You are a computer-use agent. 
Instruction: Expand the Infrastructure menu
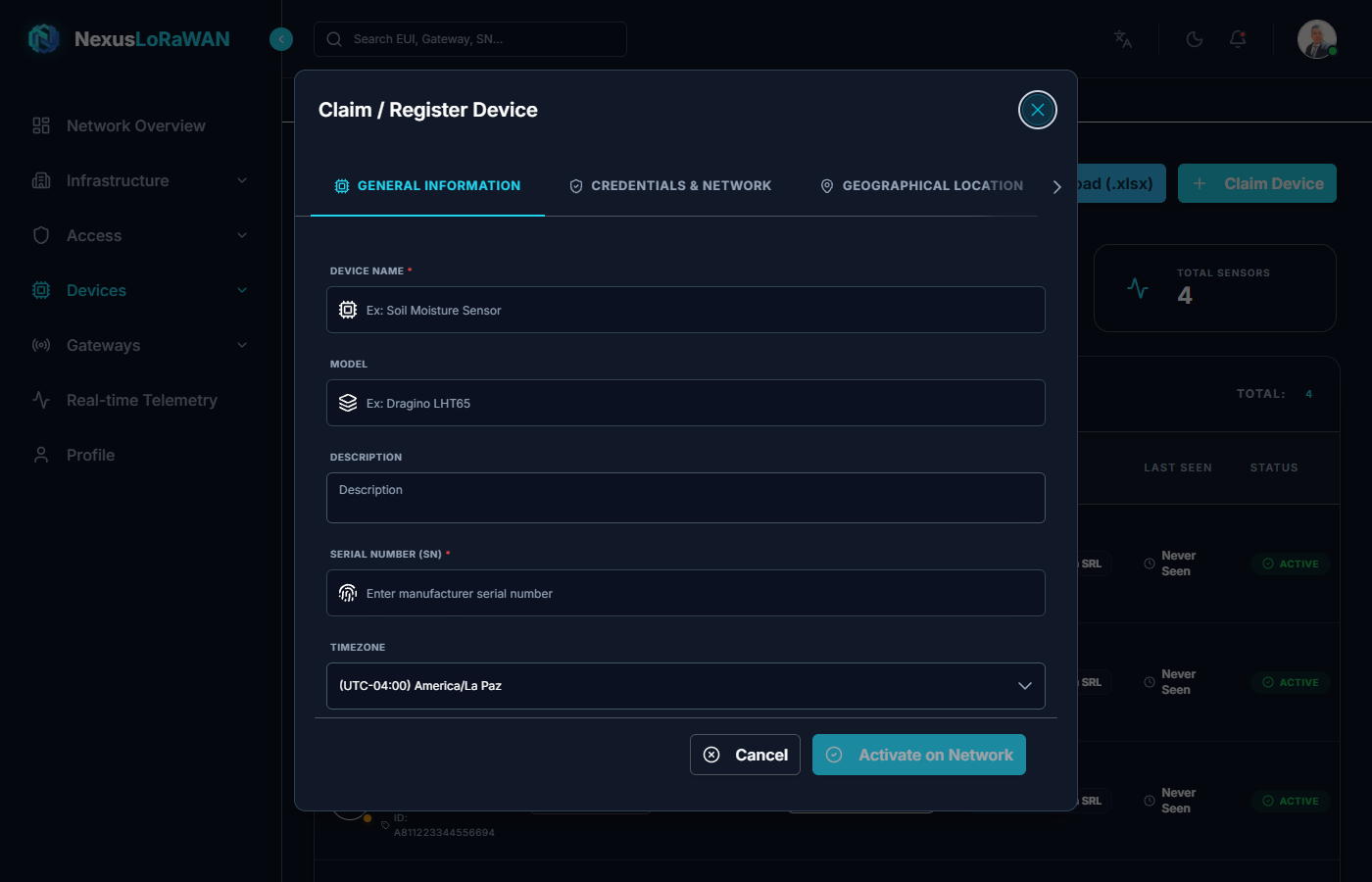pos(140,180)
